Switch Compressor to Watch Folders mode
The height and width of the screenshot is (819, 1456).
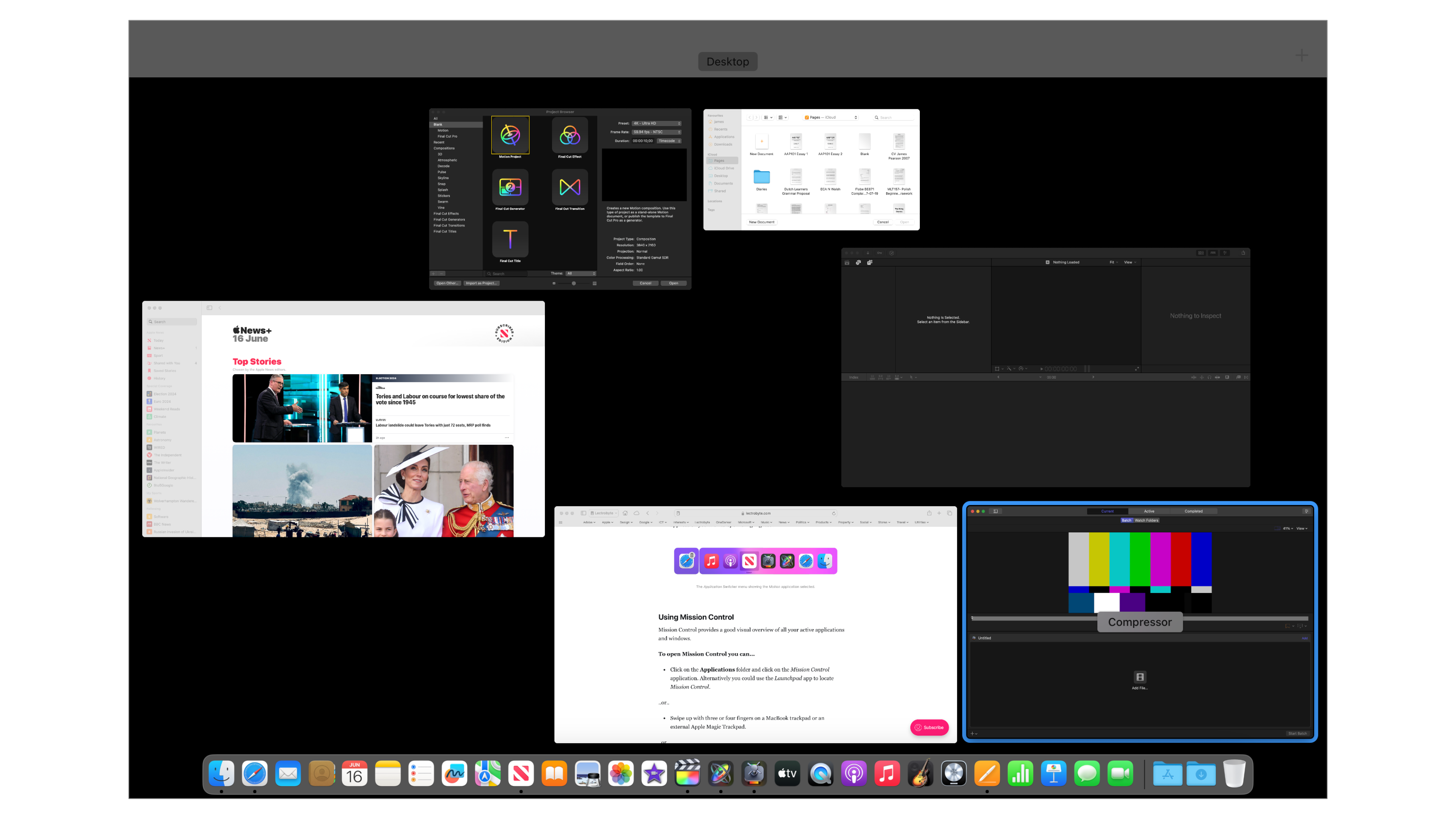[1146, 521]
